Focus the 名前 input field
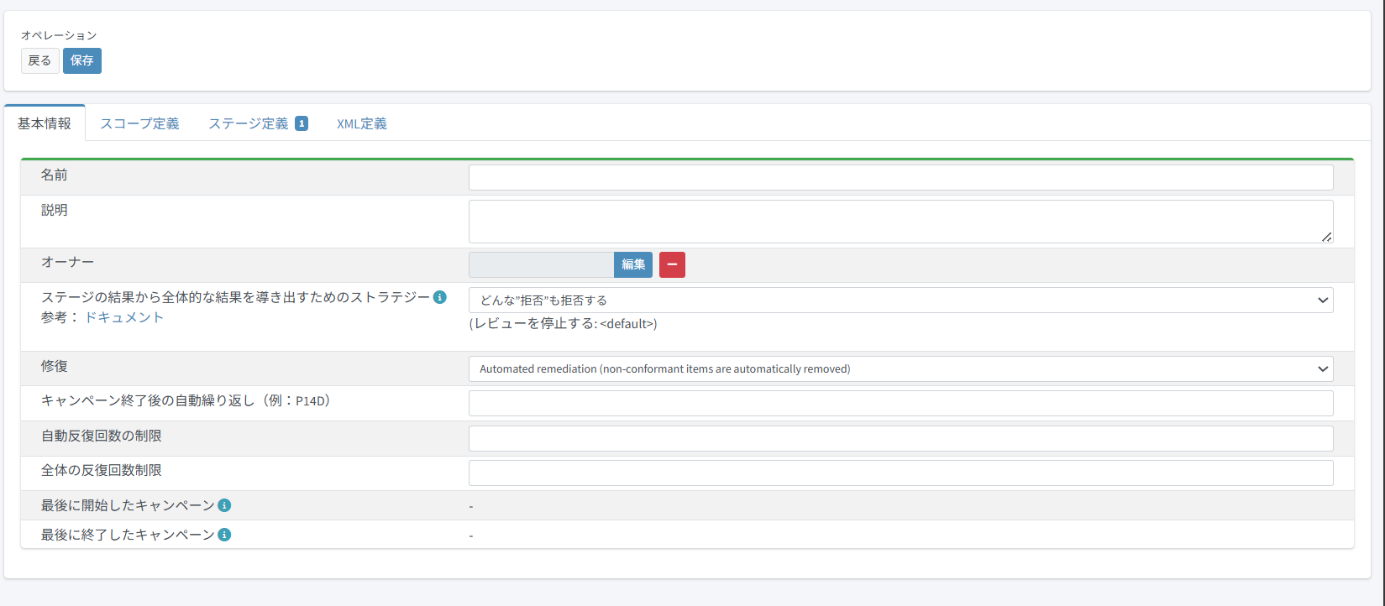Viewport: 1385px width, 606px height. (x=901, y=178)
